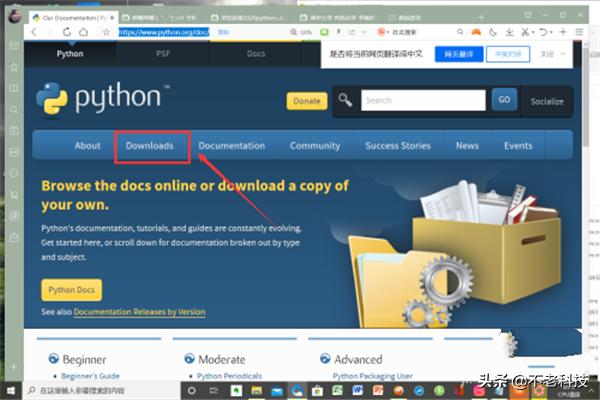
Task: Click the browser toolbar search magnifier
Action: click(x=460, y=32)
